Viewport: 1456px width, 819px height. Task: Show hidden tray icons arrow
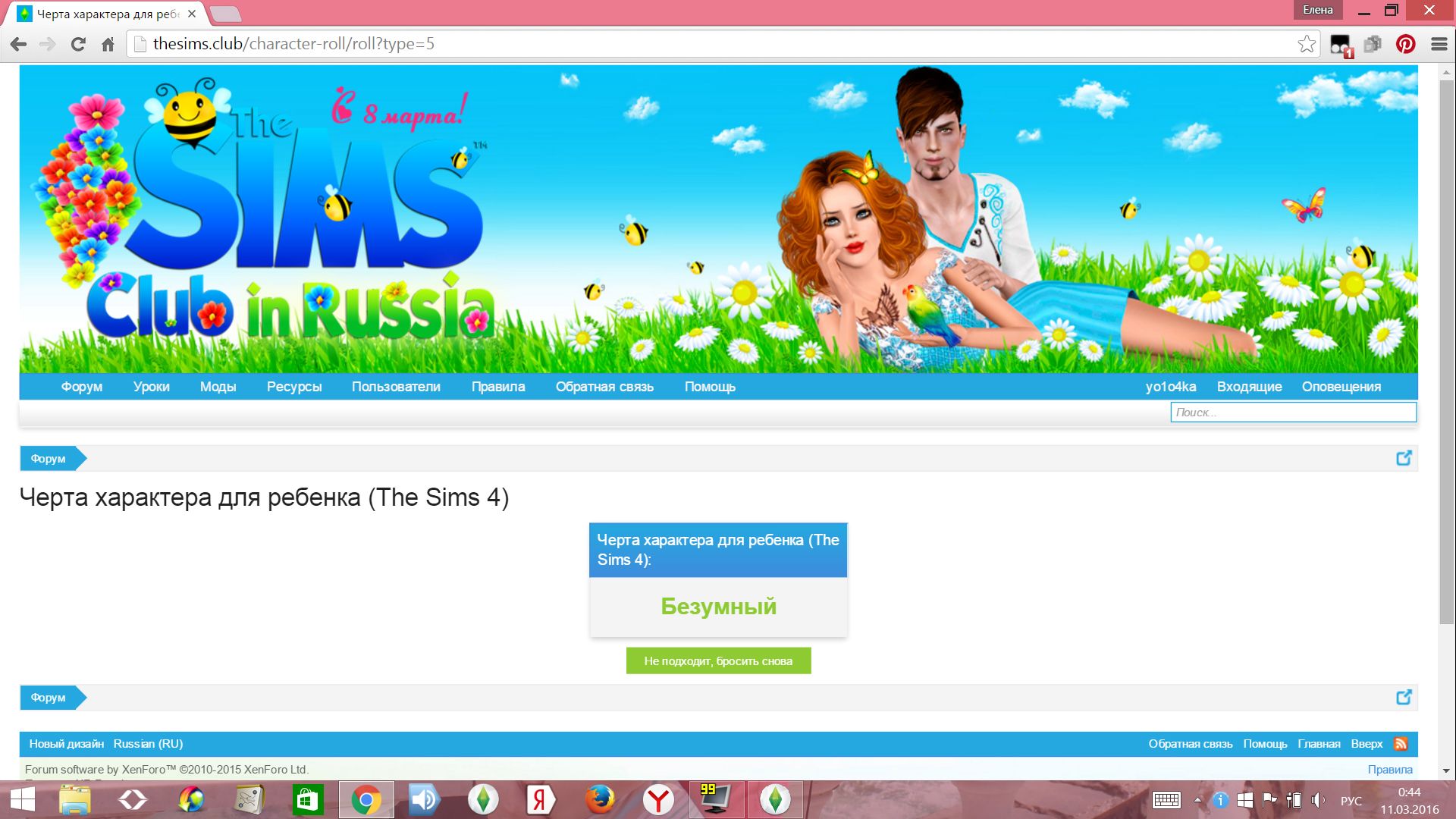point(1197,800)
